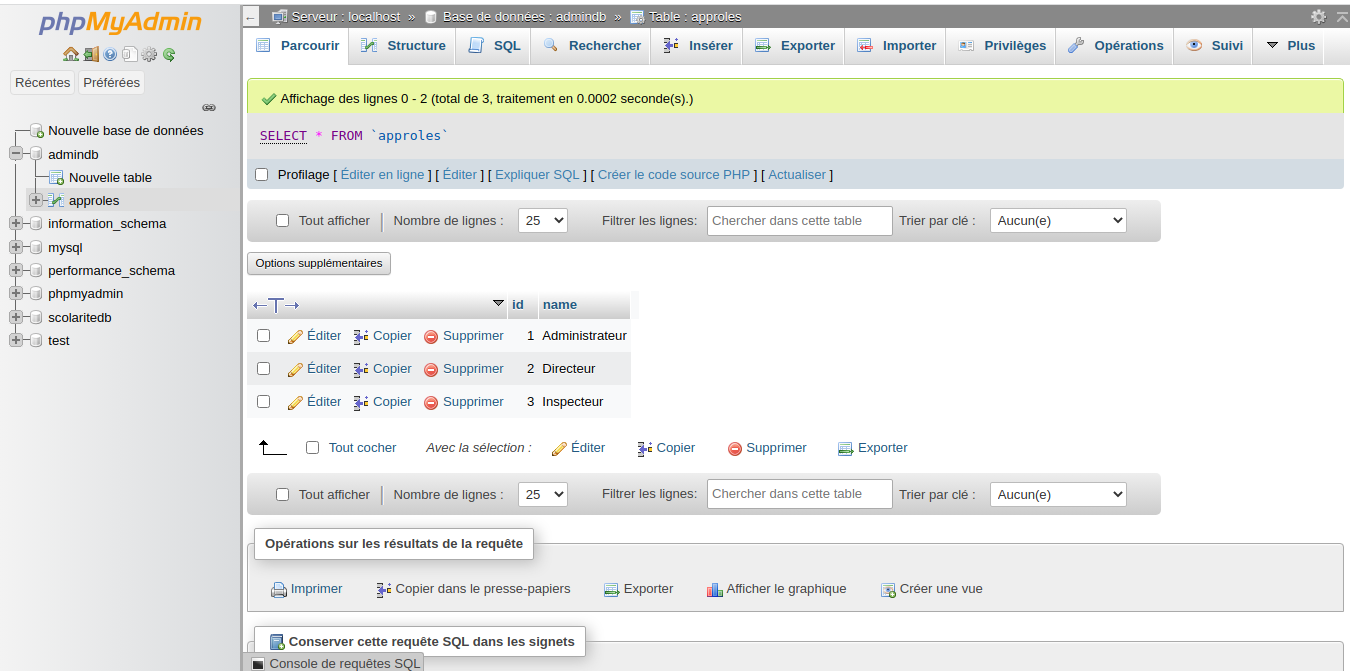Click Éditer en ligne link
The height and width of the screenshot is (671, 1350).
(x=383, y=175)
